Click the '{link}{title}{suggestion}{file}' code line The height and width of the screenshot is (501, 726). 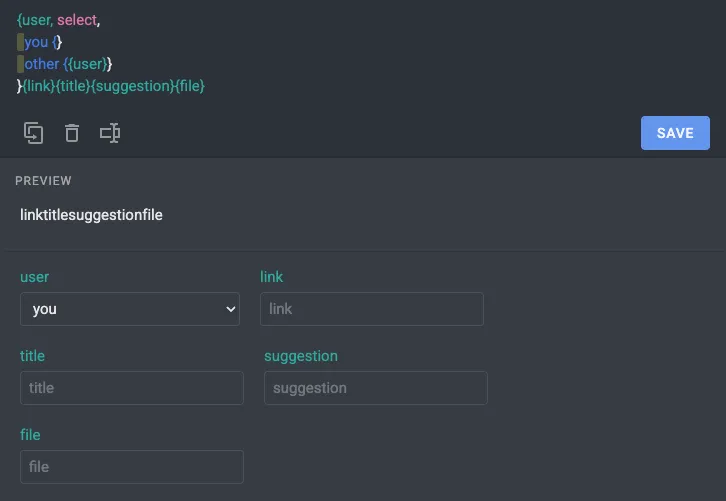[x=112, y=86]
